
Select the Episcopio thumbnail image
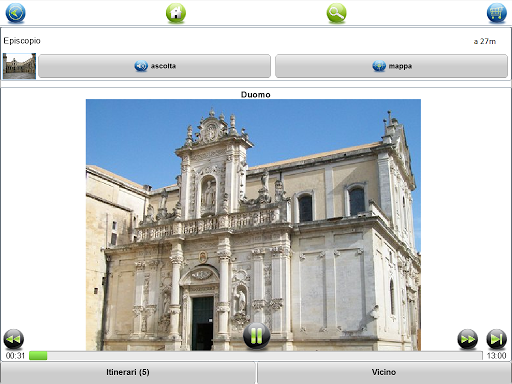(19, 66)
